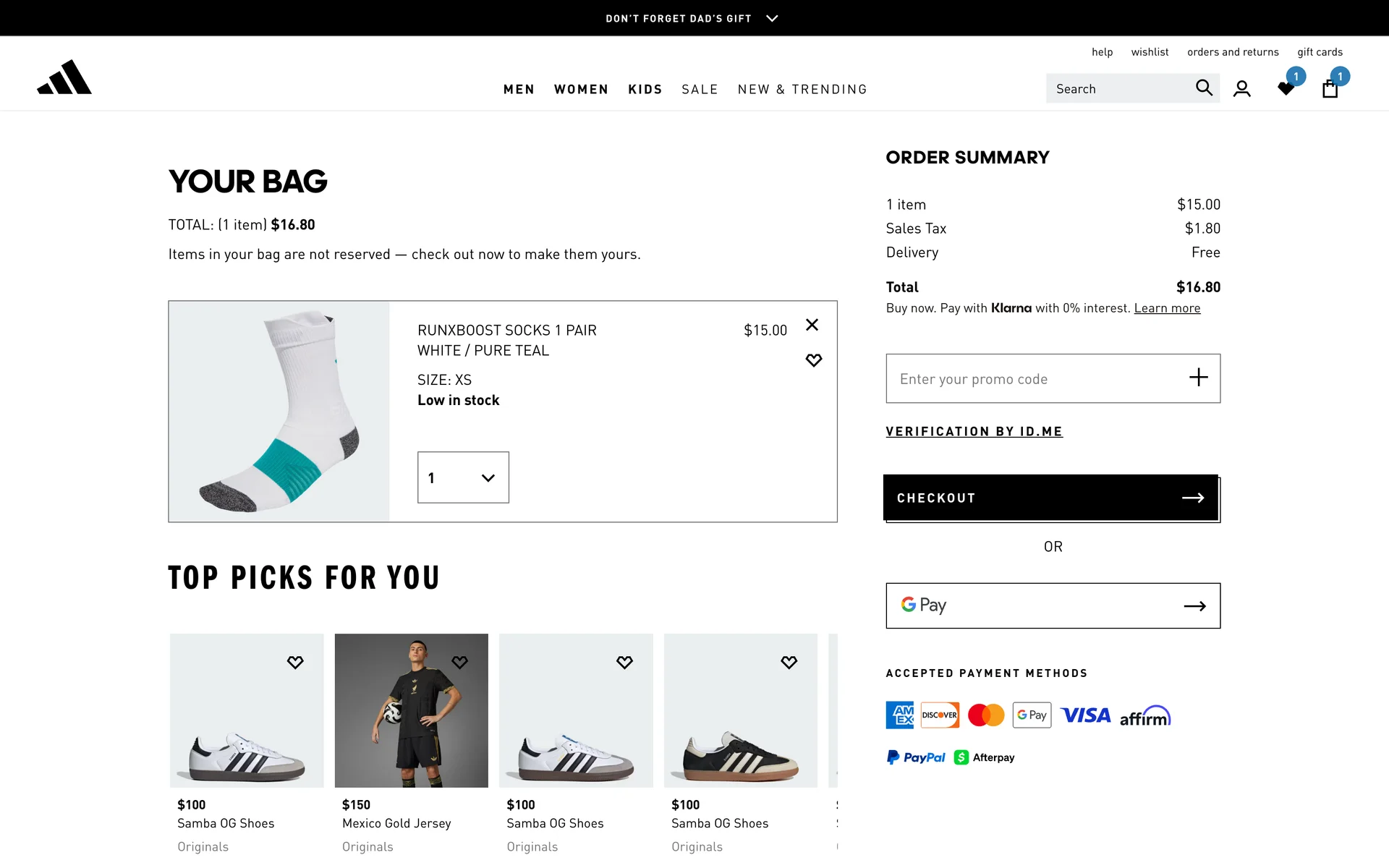1389x868 pixels.
Task: Click the search magnifier icon
Action: (1203, 88)
